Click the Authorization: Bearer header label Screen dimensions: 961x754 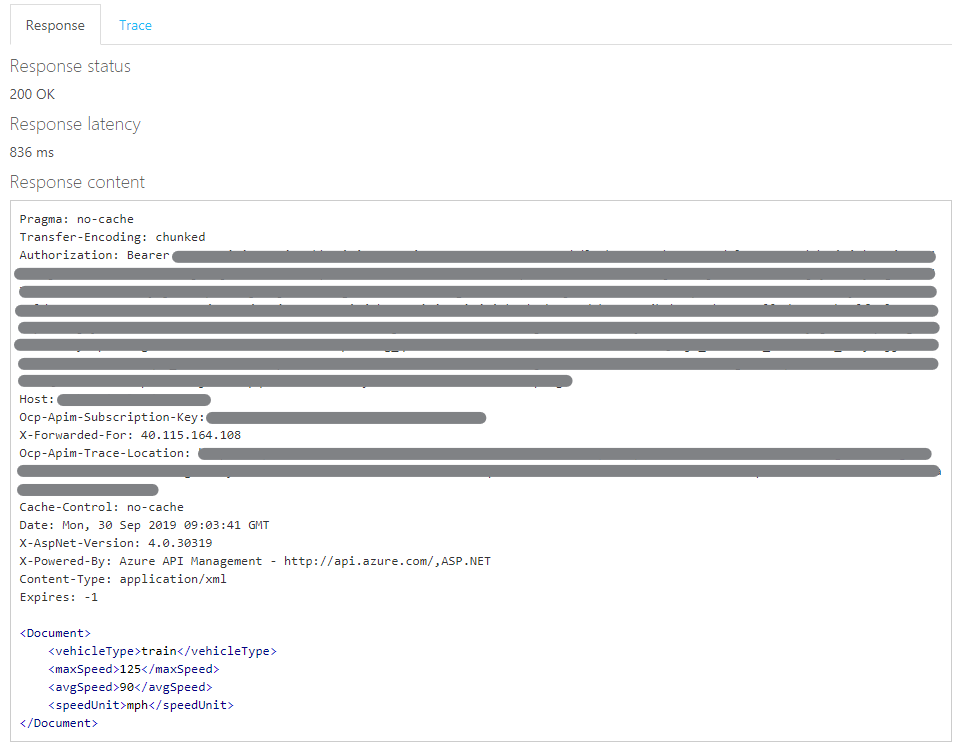point(94,255)
